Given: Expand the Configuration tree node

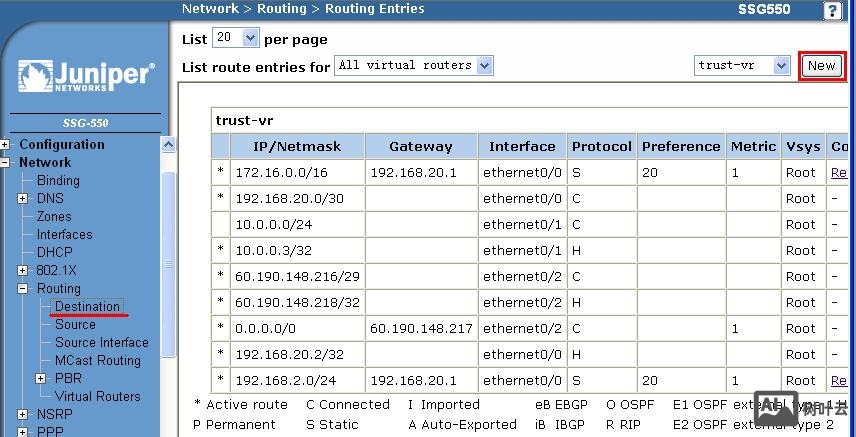Looking at the screenshot, I should click(5, 145).
